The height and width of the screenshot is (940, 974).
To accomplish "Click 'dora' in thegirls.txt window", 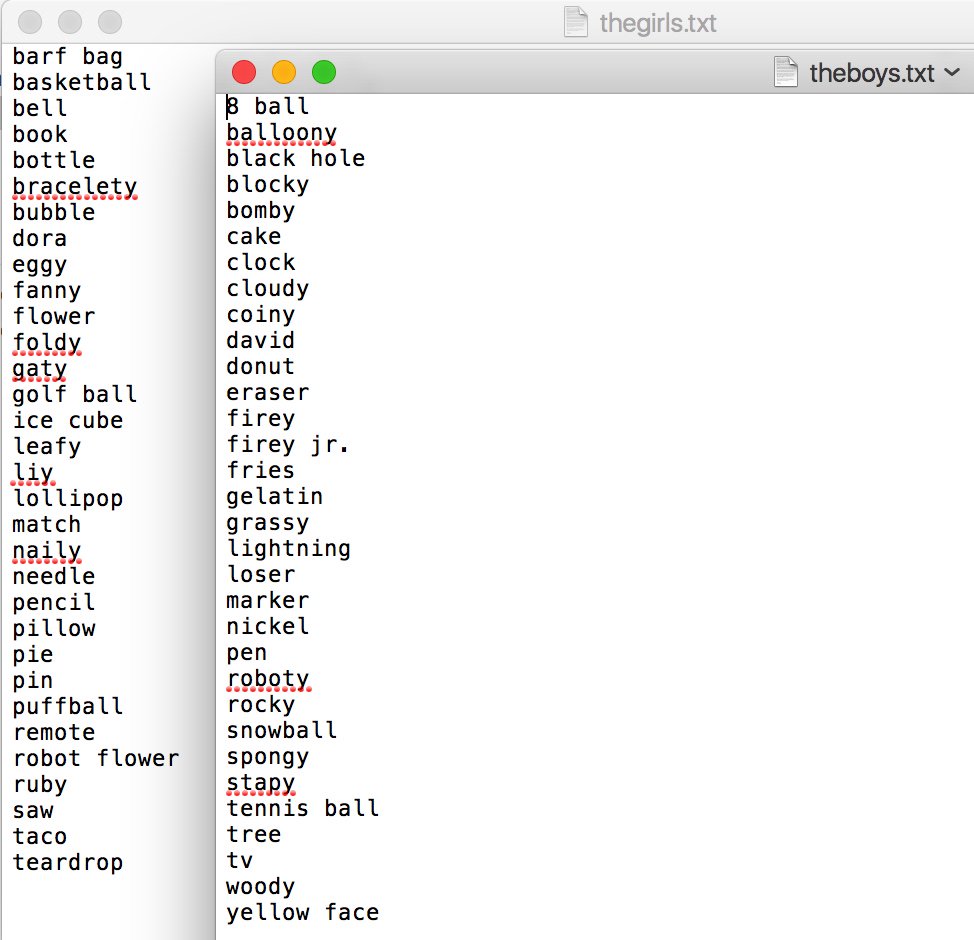I will click(40, 238).
